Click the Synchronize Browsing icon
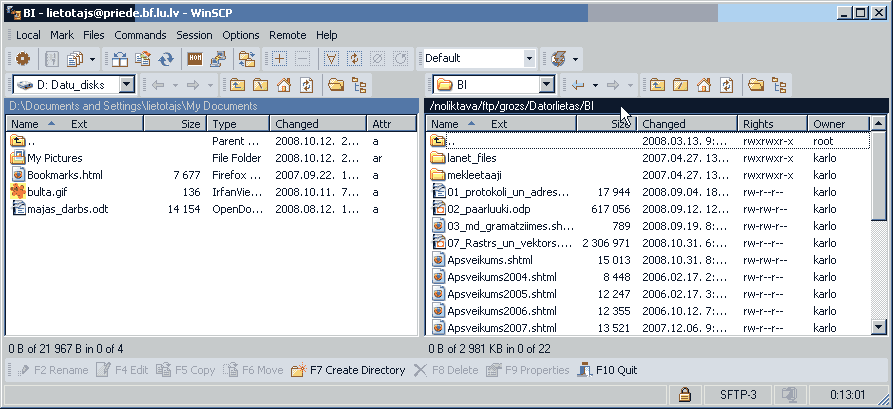Viewport: 893px width, 409px height. (x=247, y=58)
